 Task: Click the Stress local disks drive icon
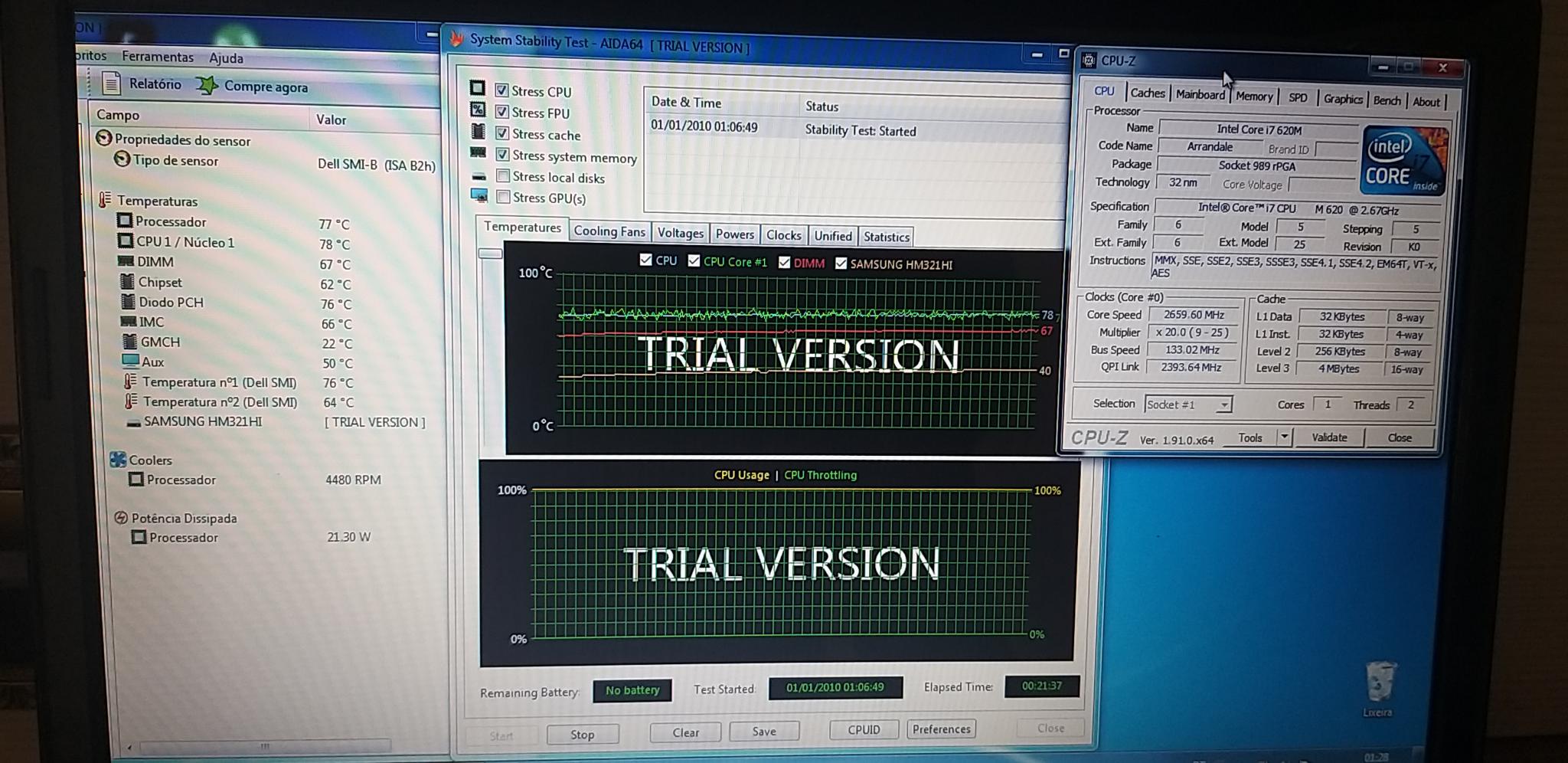479,176
